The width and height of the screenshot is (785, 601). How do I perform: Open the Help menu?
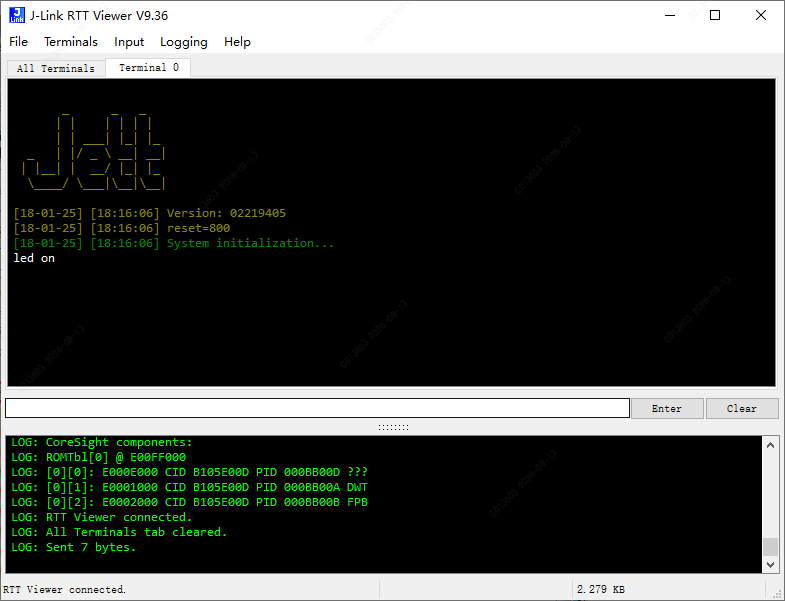click(x=237, y=42)
